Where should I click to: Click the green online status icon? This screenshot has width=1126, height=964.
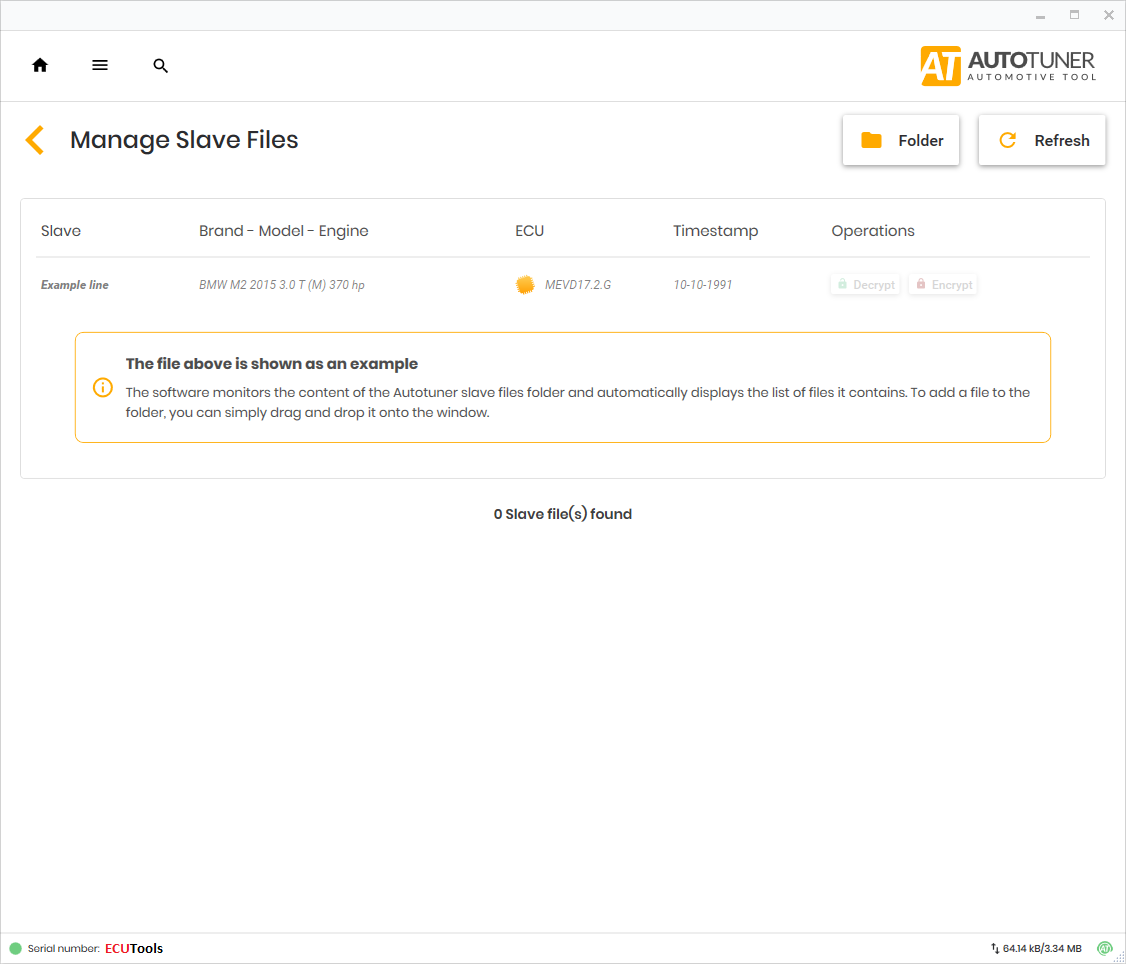coord(1104,948)
